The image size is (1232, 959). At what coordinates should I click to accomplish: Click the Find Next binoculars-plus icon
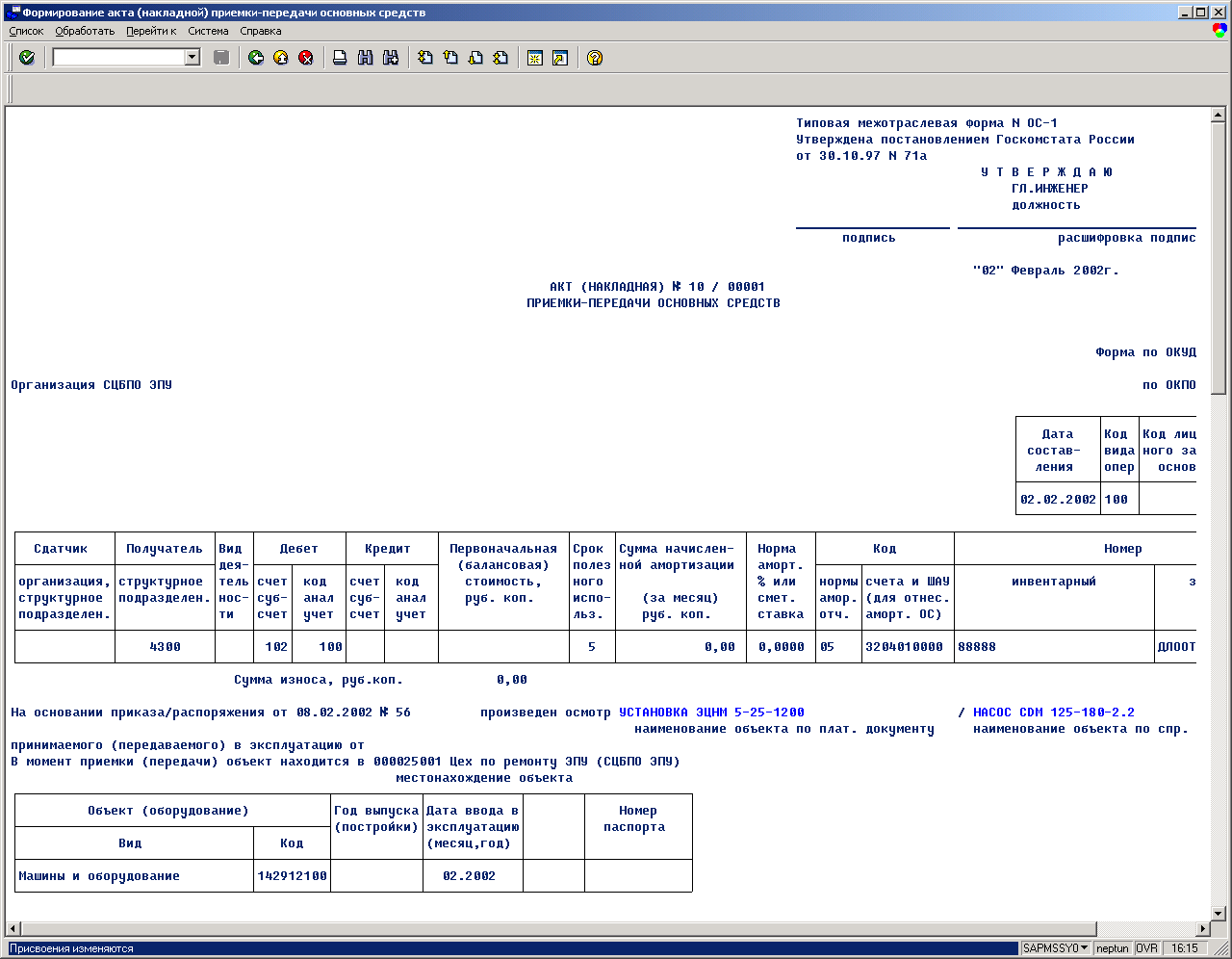pos(390,58)
